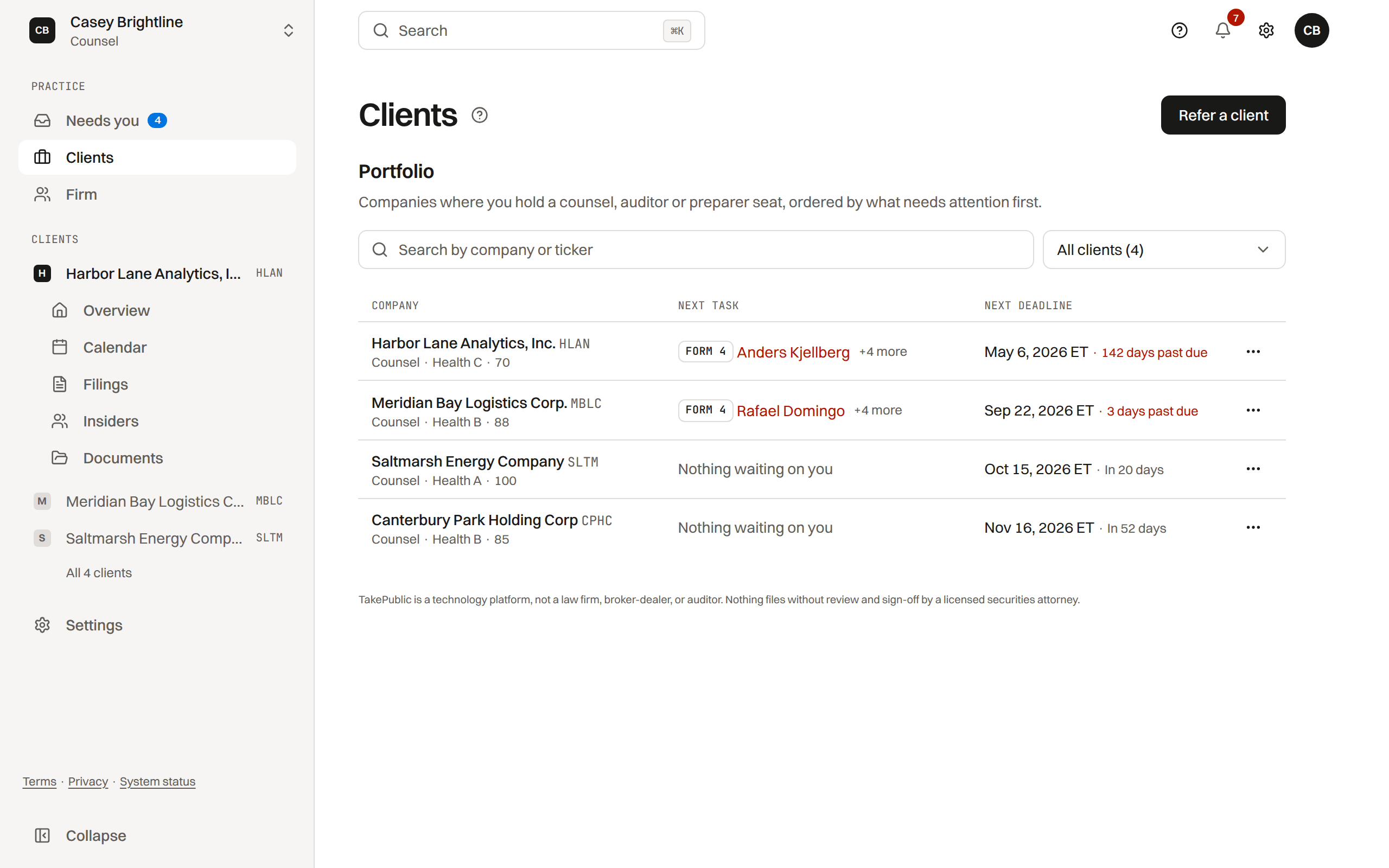Image resolution: width=1389 pixels, height=868 pixels.
Task: Open the Insiders sidebar item
Action: [166, 422]
